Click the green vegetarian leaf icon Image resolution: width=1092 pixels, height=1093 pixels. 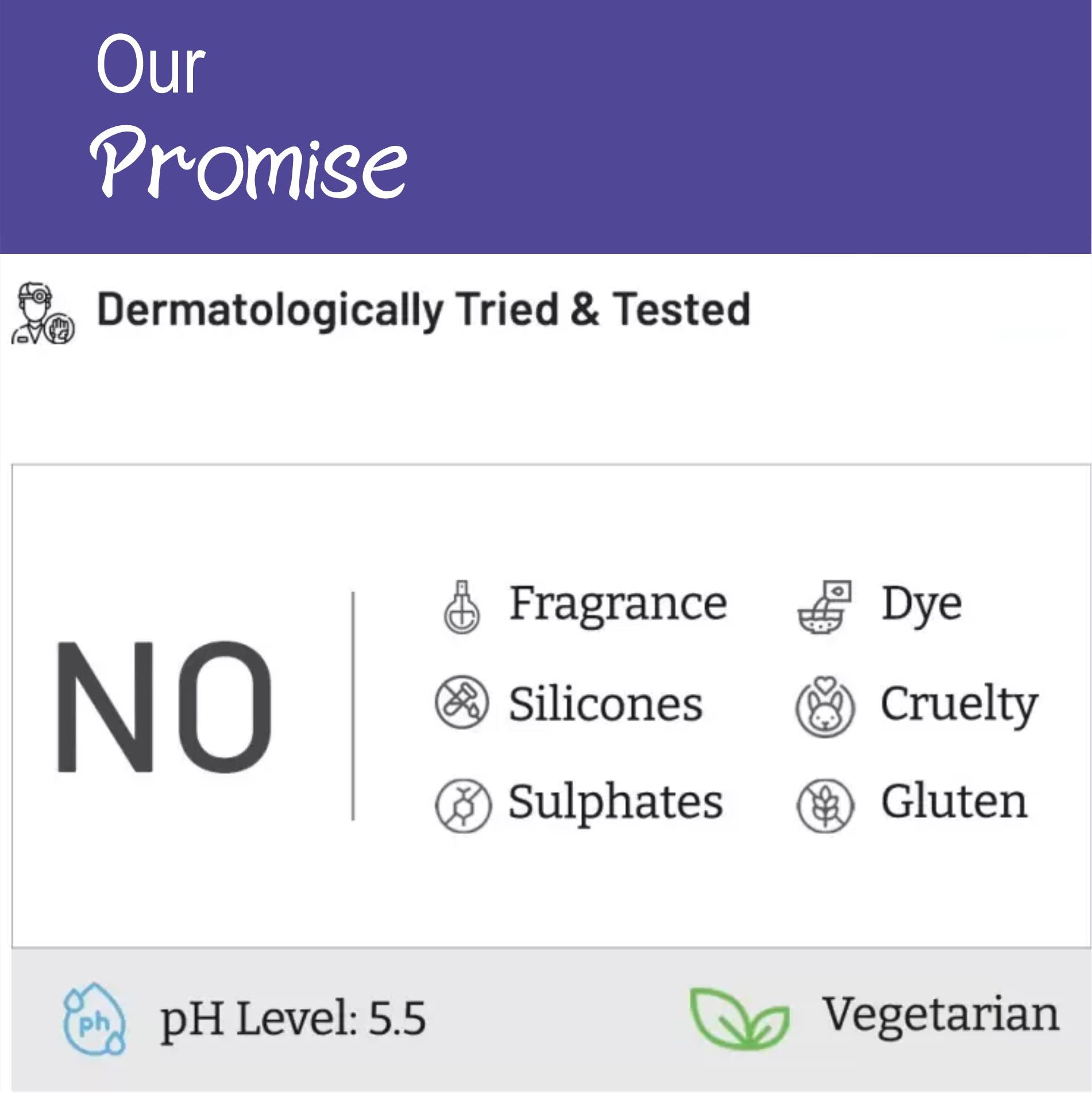coord(739,1018)
